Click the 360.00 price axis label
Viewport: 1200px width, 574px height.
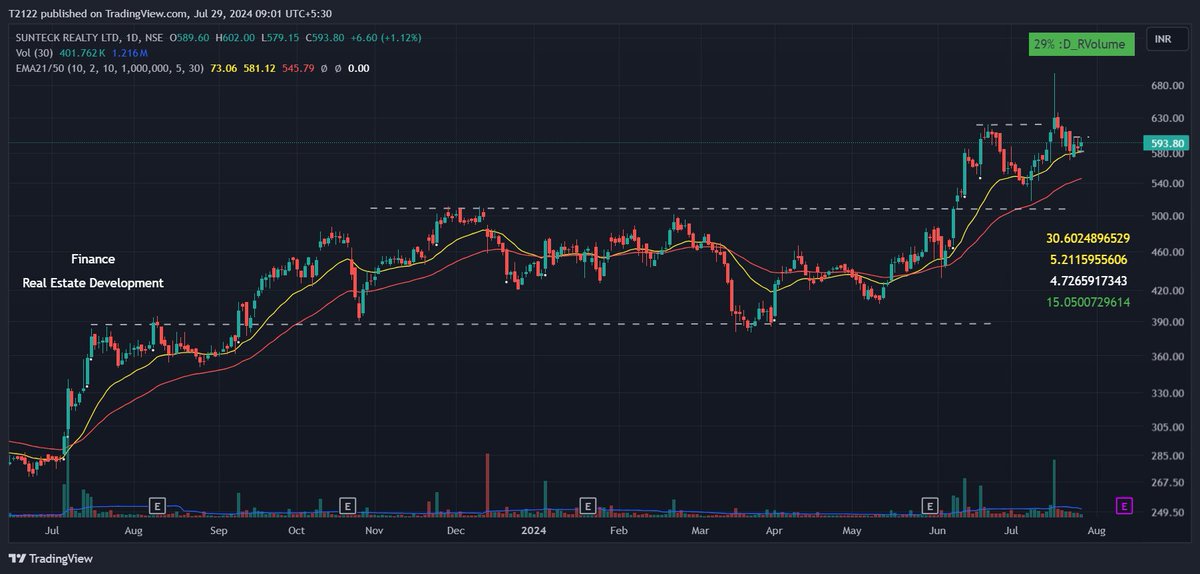1167,357
